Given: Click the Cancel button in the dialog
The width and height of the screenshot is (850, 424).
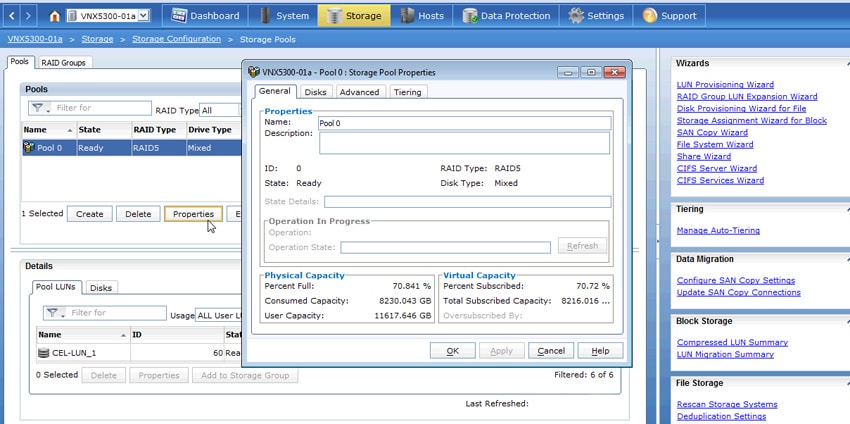Looking at the screenshot, I should pyautogui.click(x=551, y=351).
